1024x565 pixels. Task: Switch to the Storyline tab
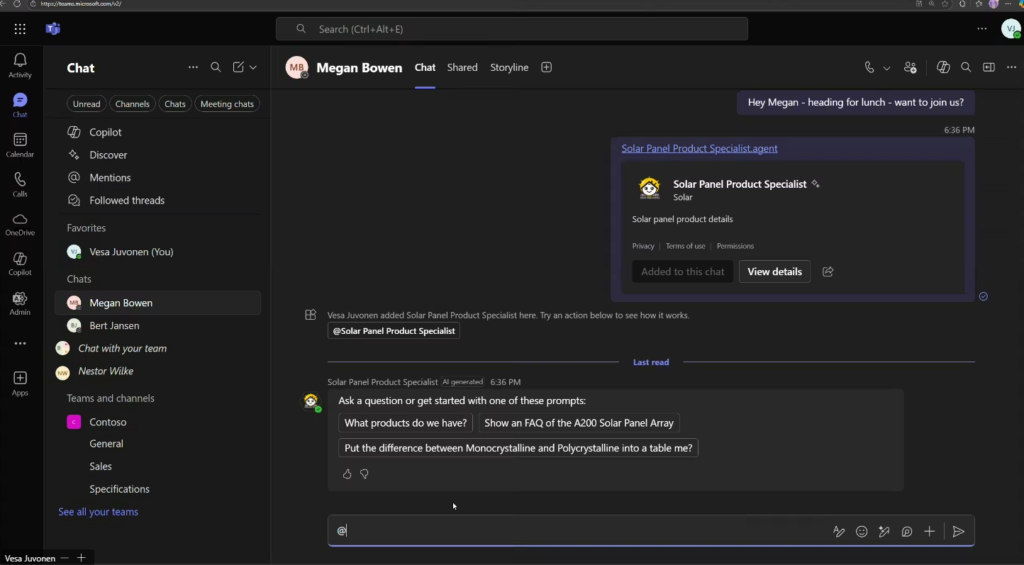tap(509, 68)
